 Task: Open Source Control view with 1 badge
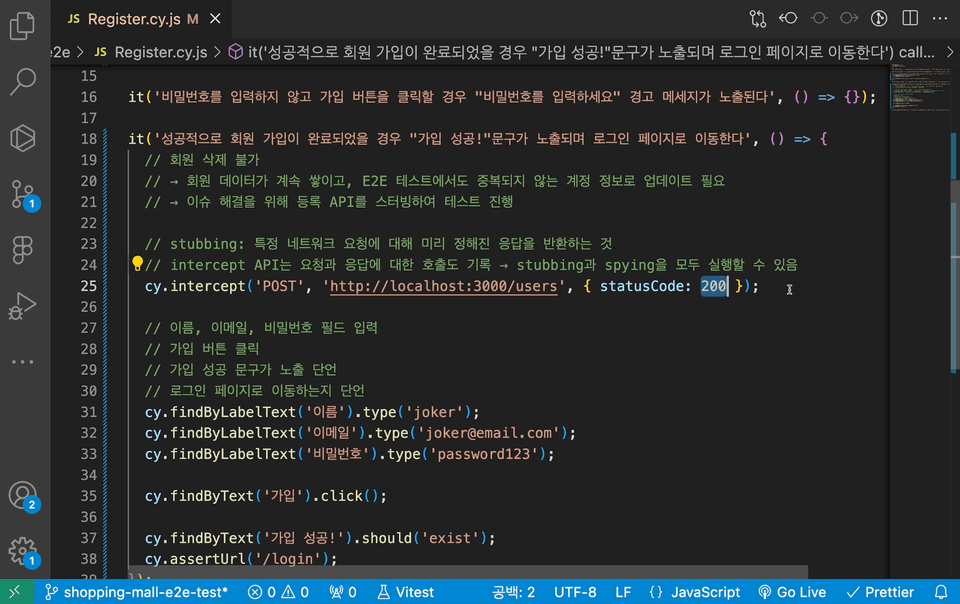pyautogui.click(x=24, y=195)
